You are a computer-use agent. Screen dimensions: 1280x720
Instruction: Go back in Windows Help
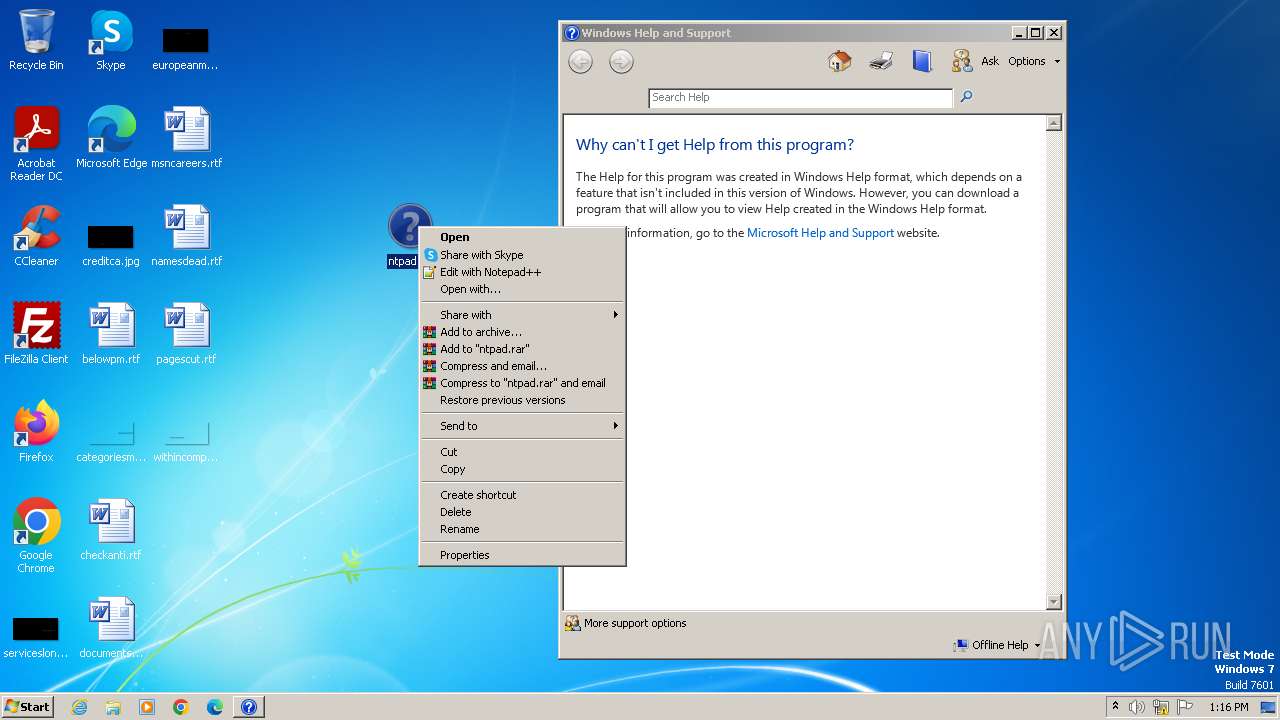click(x=580, y=62)
